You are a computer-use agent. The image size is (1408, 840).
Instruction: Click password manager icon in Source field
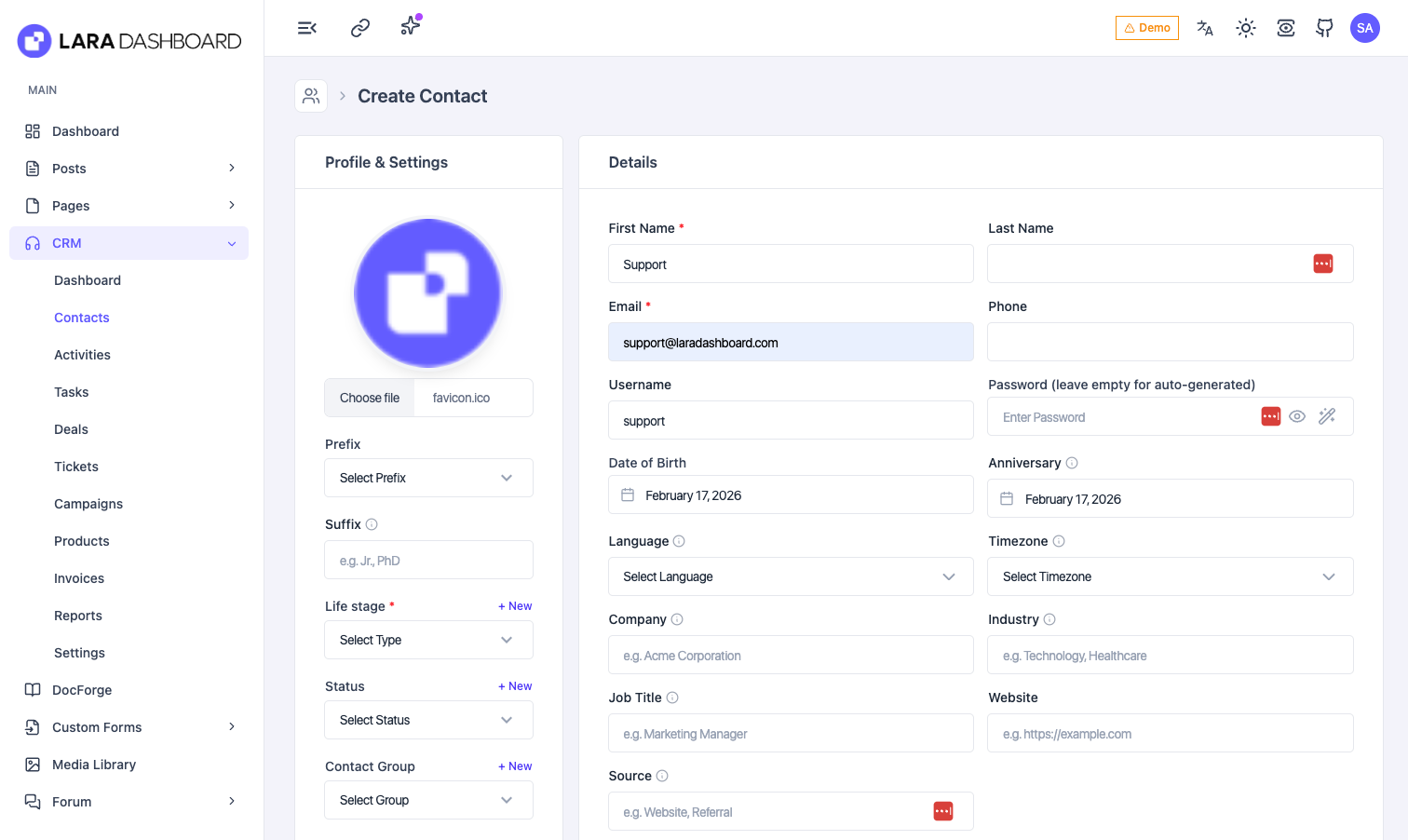tap(943, 811)
